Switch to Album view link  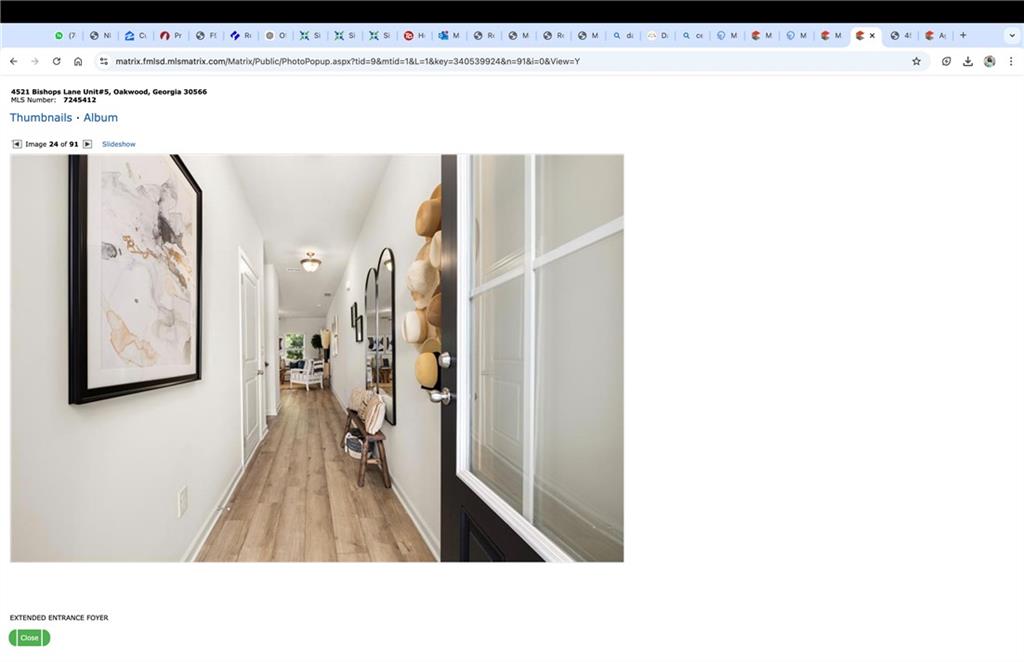click(x=101, y=118)
